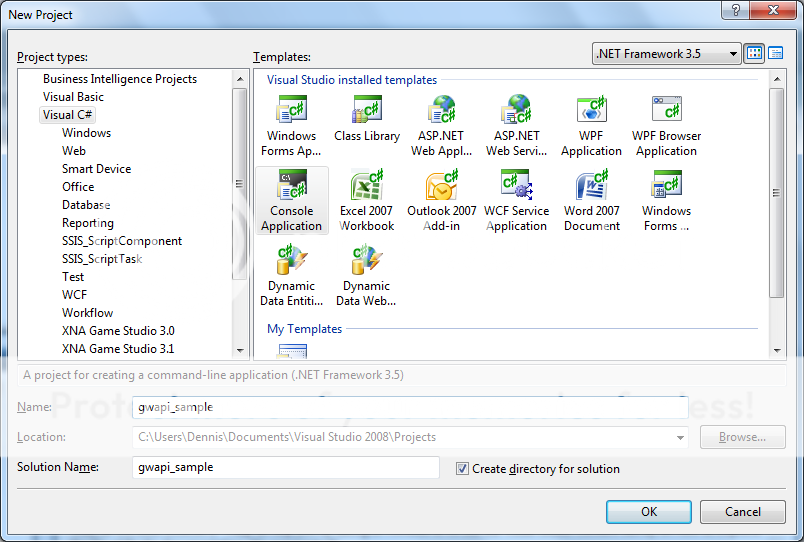This screenshot has height=542, width=804.
Task: Click the Browse... location button
Action: click(x=742, y=437)
